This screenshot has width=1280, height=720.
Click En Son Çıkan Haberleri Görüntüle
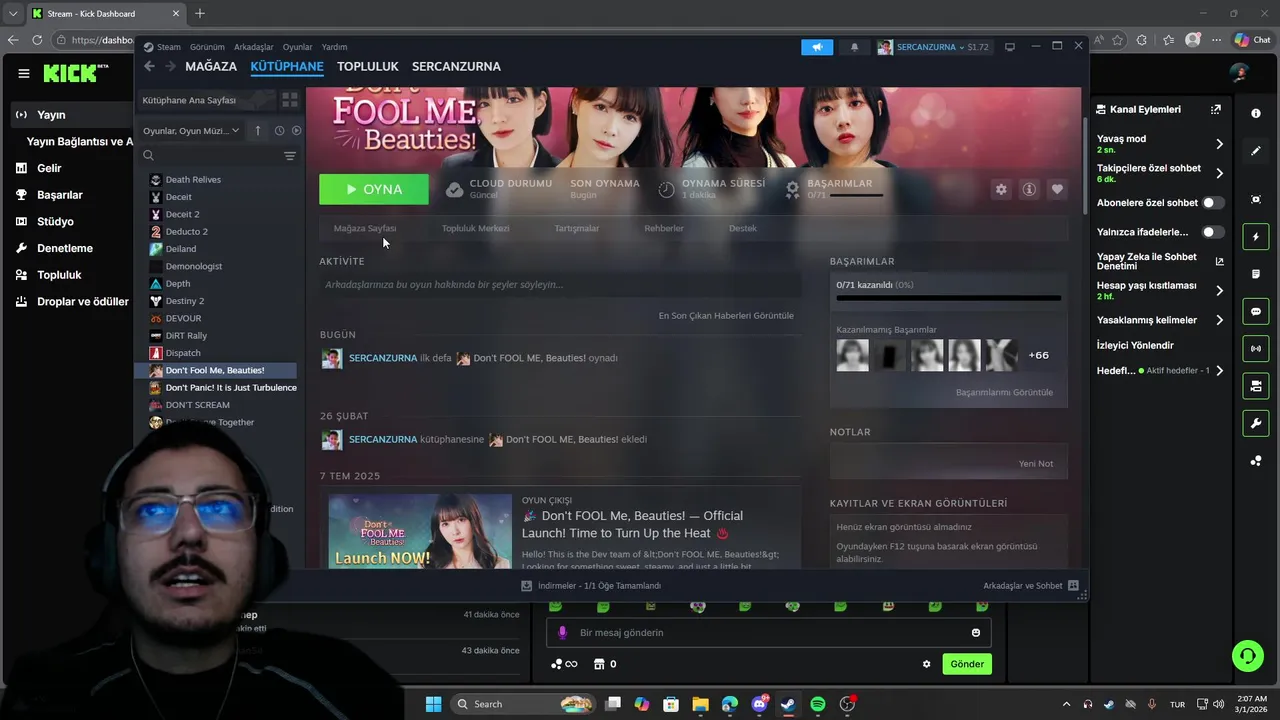[x=726, y=316]
